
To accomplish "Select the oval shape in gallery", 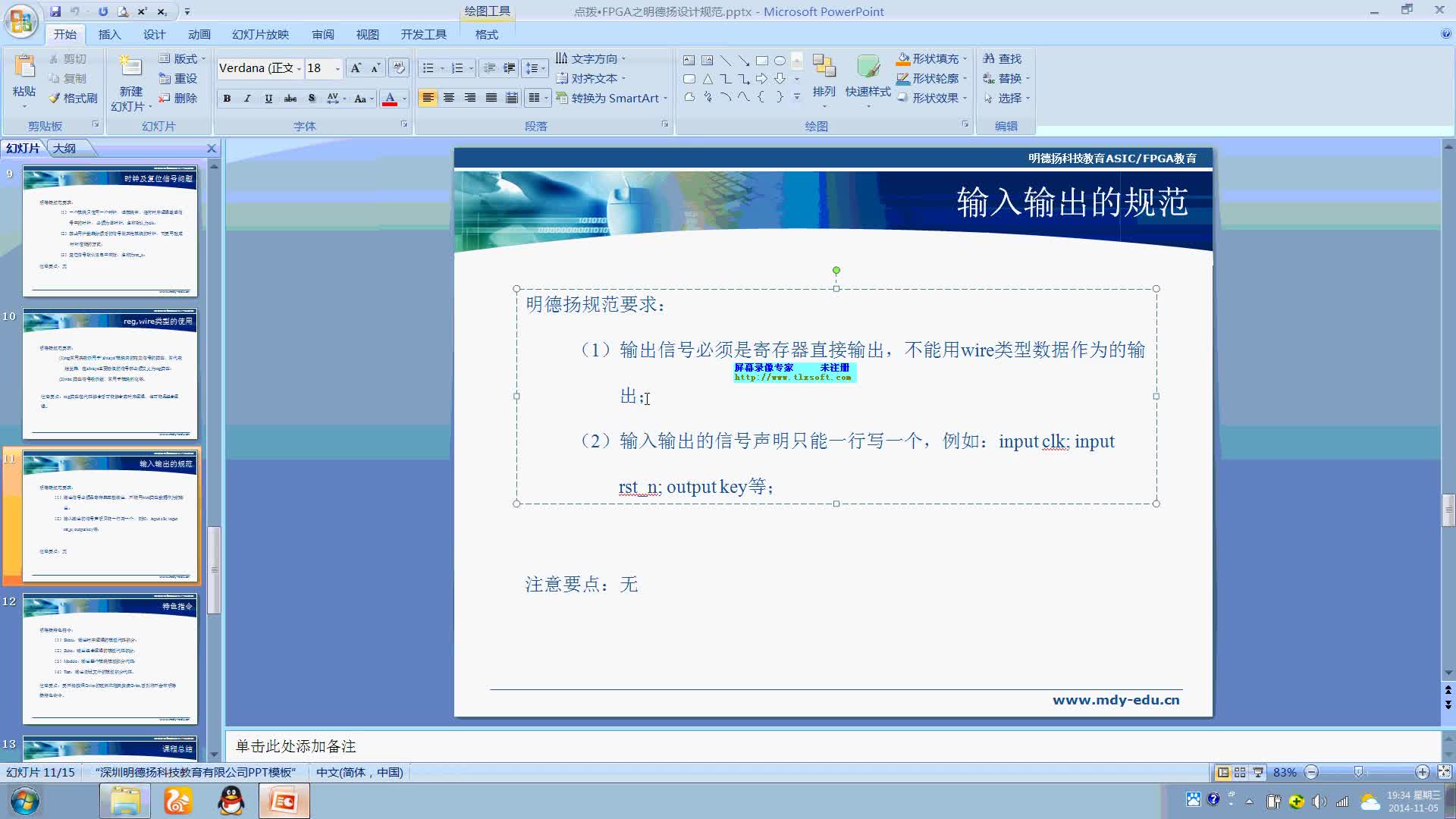I will [780, 61].
